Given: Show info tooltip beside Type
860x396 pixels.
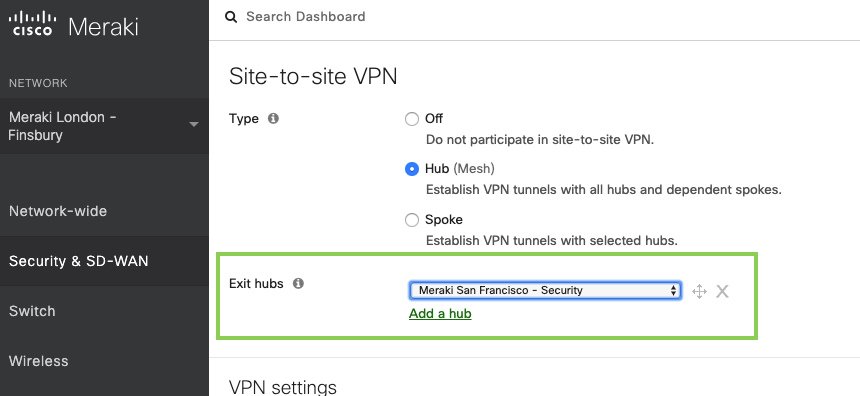Looking at the screenshot, I should [273, 118].
